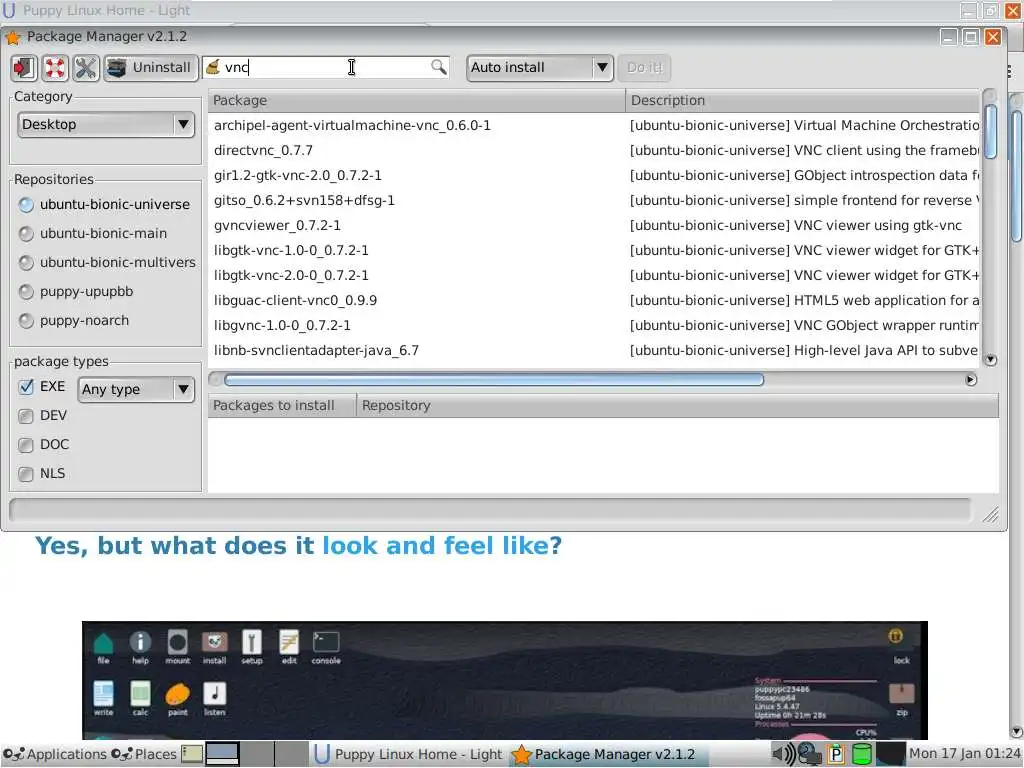
Task: Switch to Puppy Linux Home - Light taskbar window
Action: (x=408, y=754)
